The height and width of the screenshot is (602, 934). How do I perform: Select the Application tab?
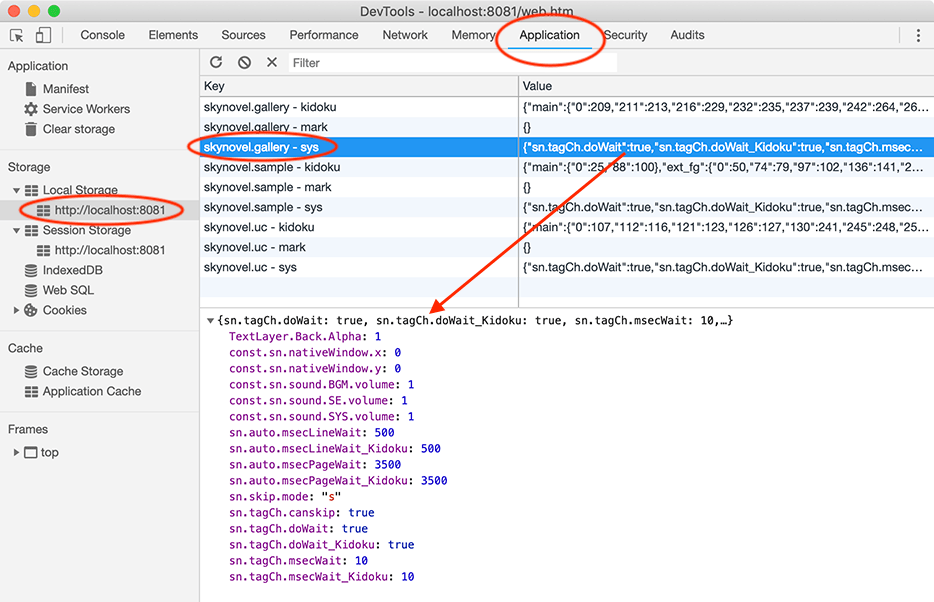[x=549, y=35]
